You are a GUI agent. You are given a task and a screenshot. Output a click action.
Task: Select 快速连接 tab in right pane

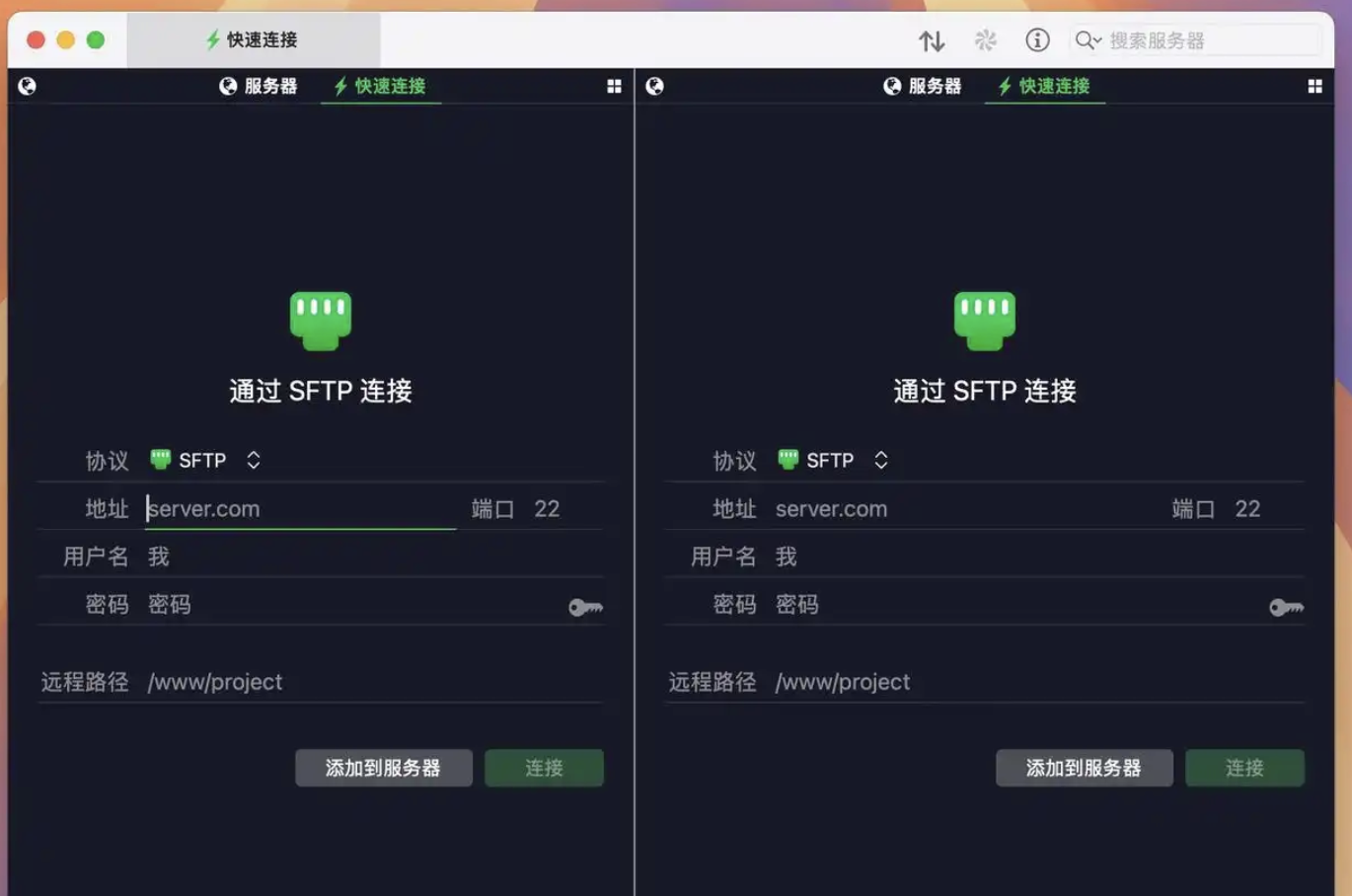(x=1044, y=87)
